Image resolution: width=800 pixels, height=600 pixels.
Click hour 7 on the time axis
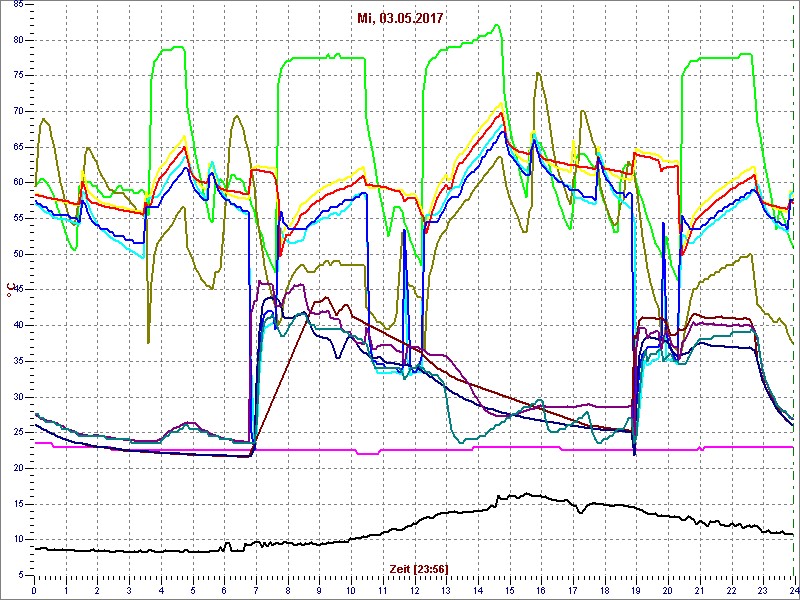click(x=256, y=590)
